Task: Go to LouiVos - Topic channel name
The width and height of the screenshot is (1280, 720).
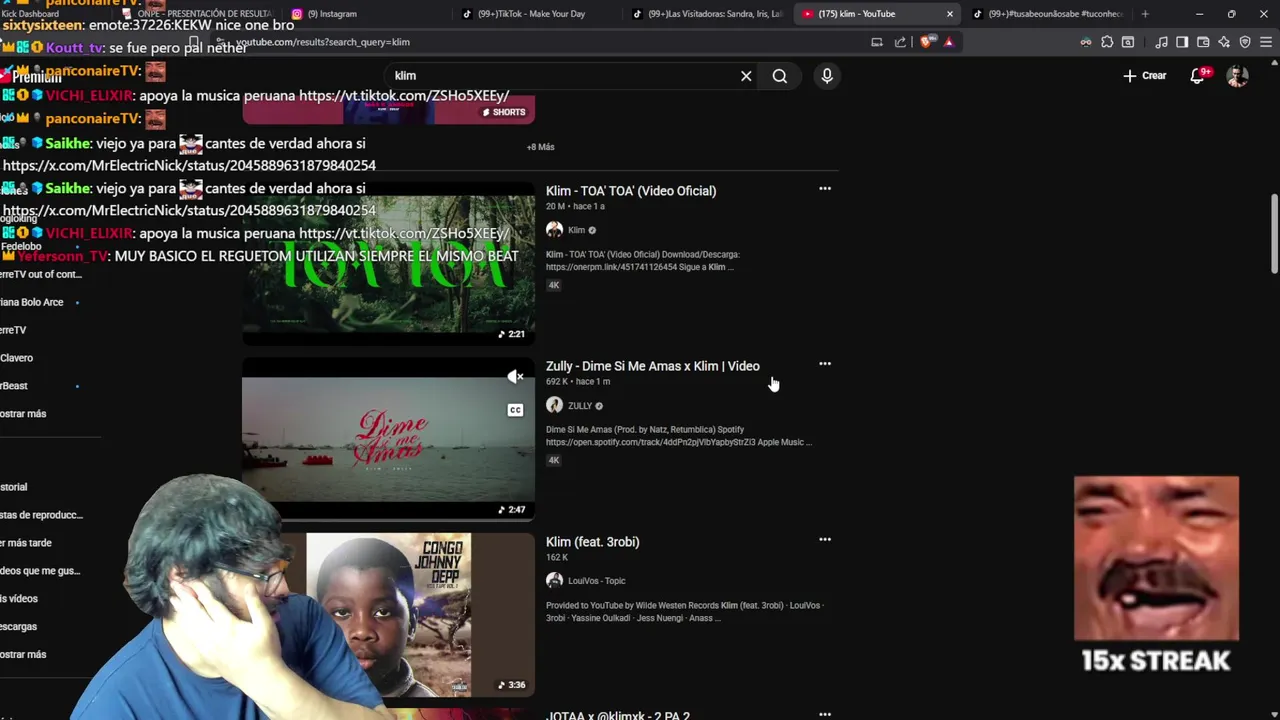Action: pyautogui.click(x=596, y=581)
